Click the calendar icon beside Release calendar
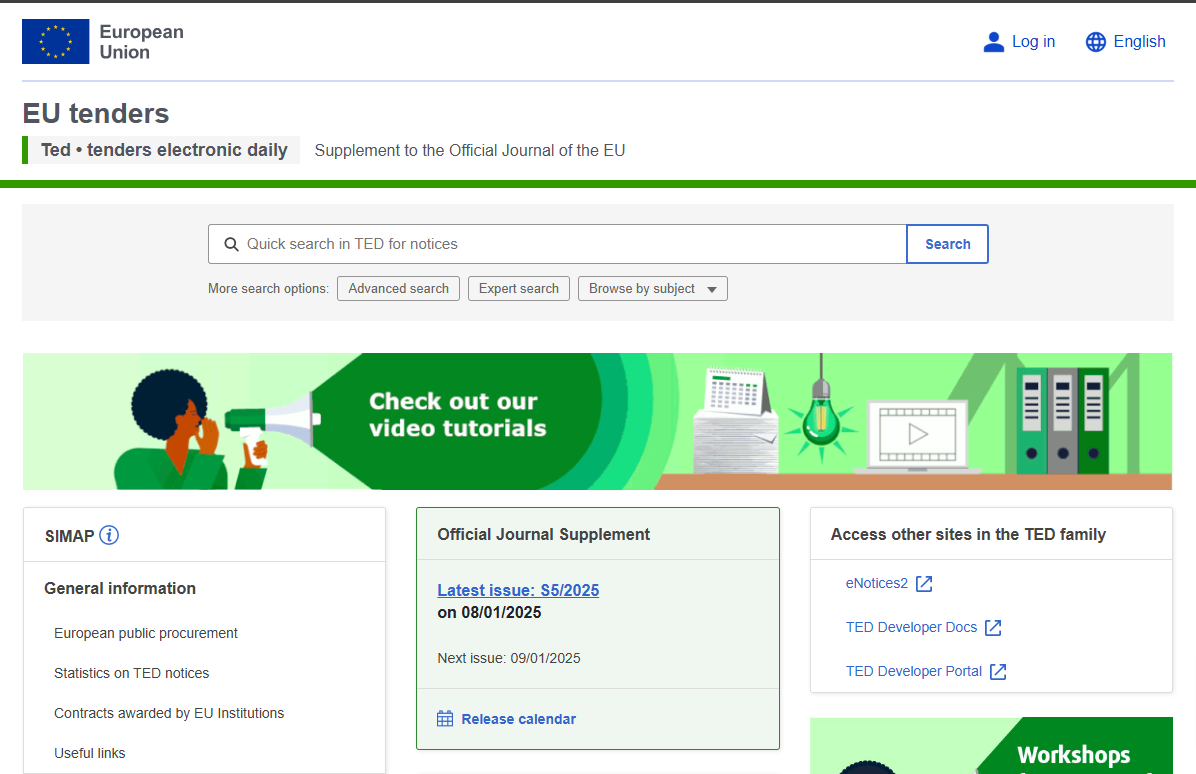The height and width of the screenshot is (774, 1196). 445,718
